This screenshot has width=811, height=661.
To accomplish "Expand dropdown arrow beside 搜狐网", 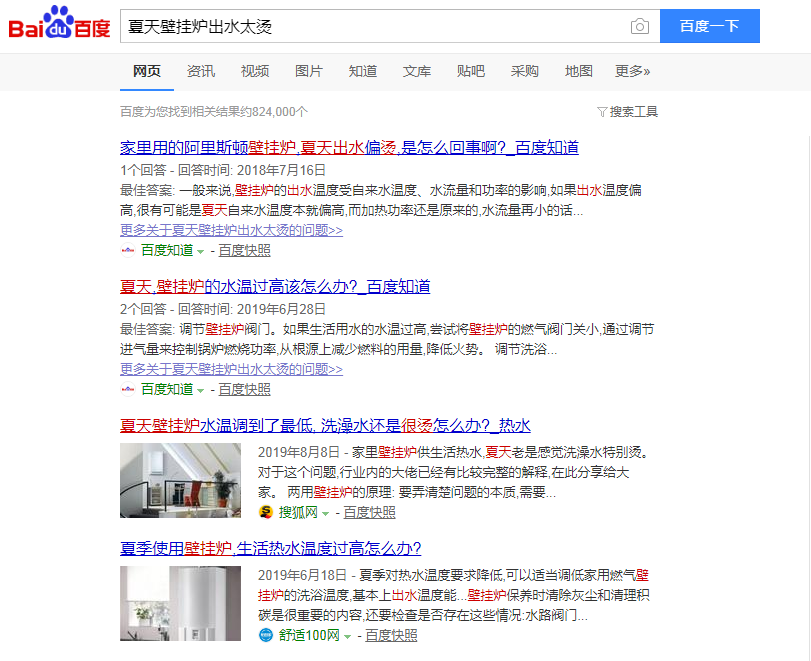I will (325, 514).
